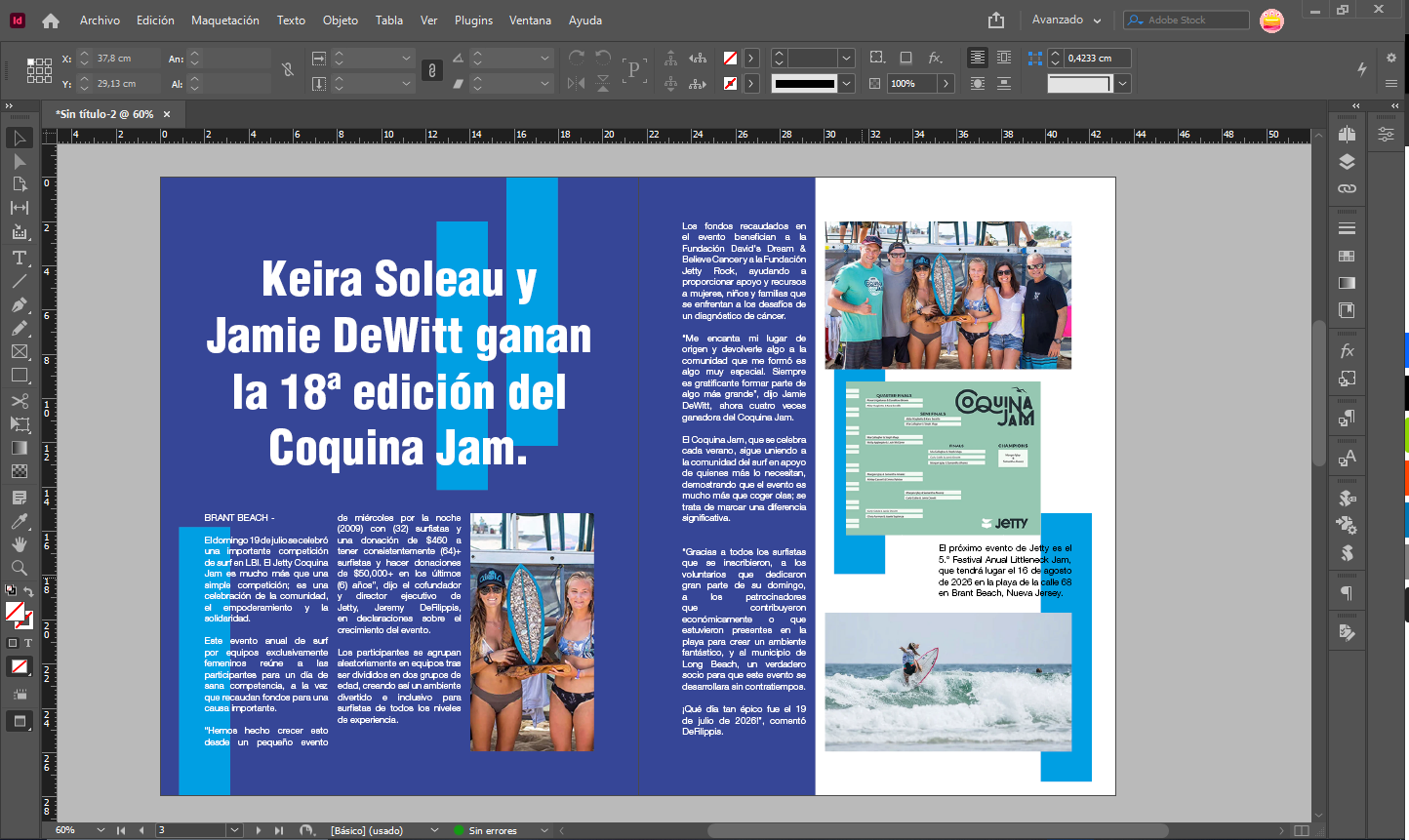This screenshot has width=1409, height=840.
Task: Open the Archivo menu
Action: [100, 20]
